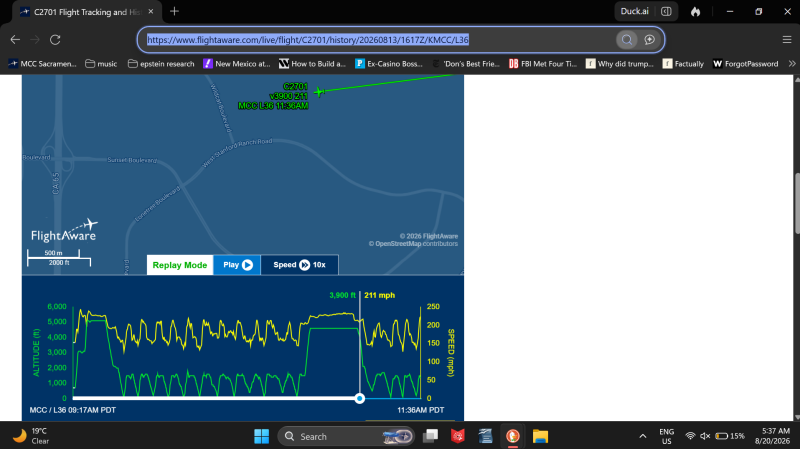Click the search icon in address bar
The width and height of the screenshot is (800, 449).
[627, 40]
